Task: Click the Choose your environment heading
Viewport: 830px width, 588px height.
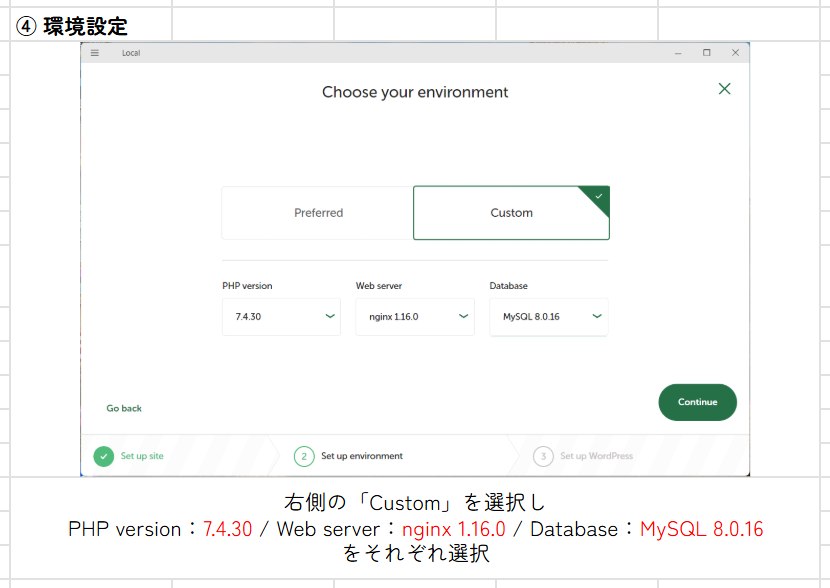Action: pyautogui.click(x=415, y=92)
